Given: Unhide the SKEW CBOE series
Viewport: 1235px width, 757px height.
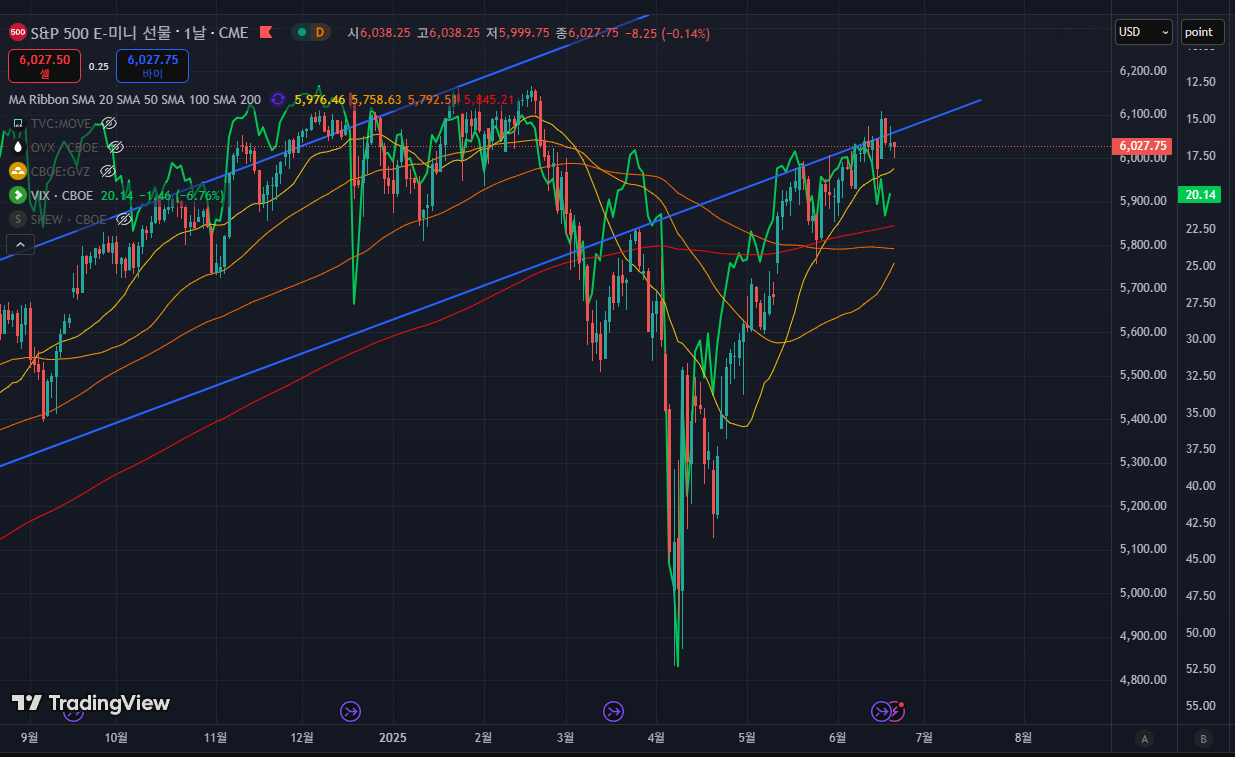Looking at the screenshot, I should pyautogui.click(x=124, y=219).
